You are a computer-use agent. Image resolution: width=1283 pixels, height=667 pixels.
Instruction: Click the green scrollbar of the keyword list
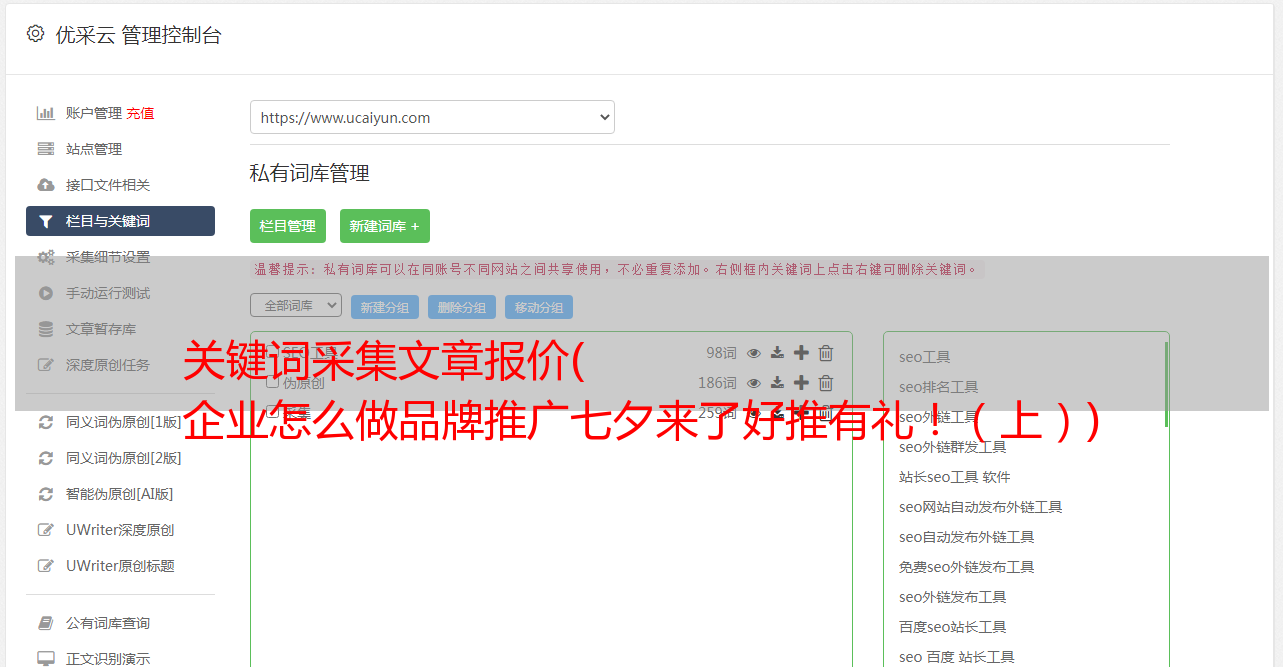click(1166, 384)
